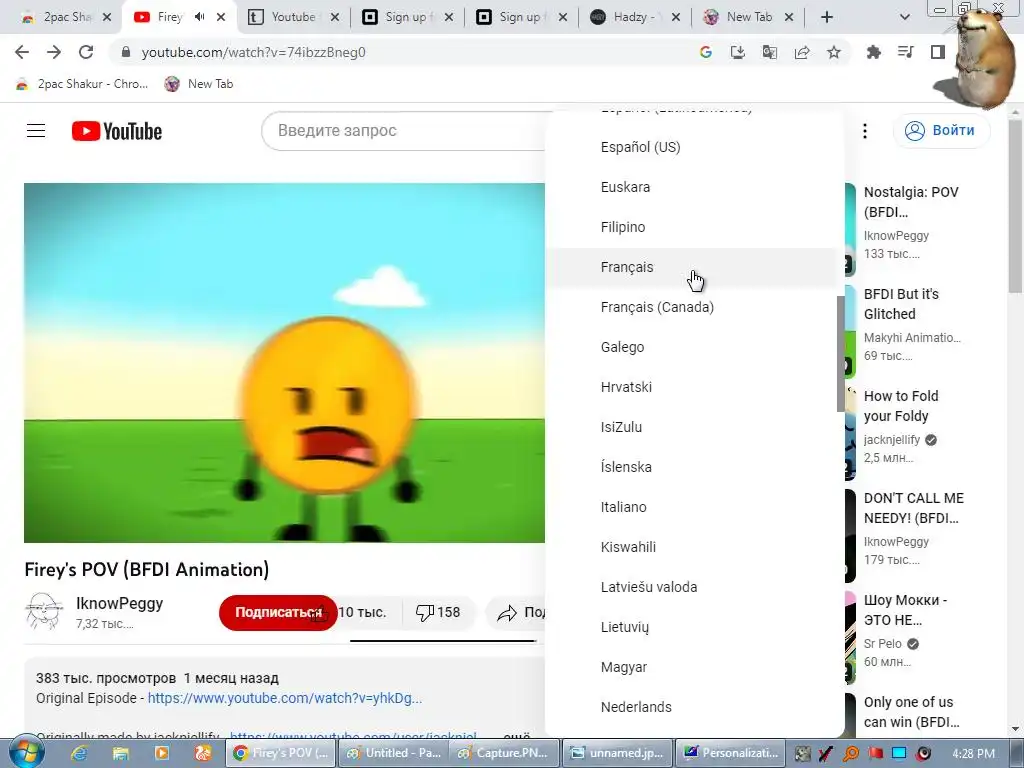The height and width of the screenshot is (768, 1024).
Task: Open the media control icon in Chrome toolbar
Action: (x=906, y=52)
